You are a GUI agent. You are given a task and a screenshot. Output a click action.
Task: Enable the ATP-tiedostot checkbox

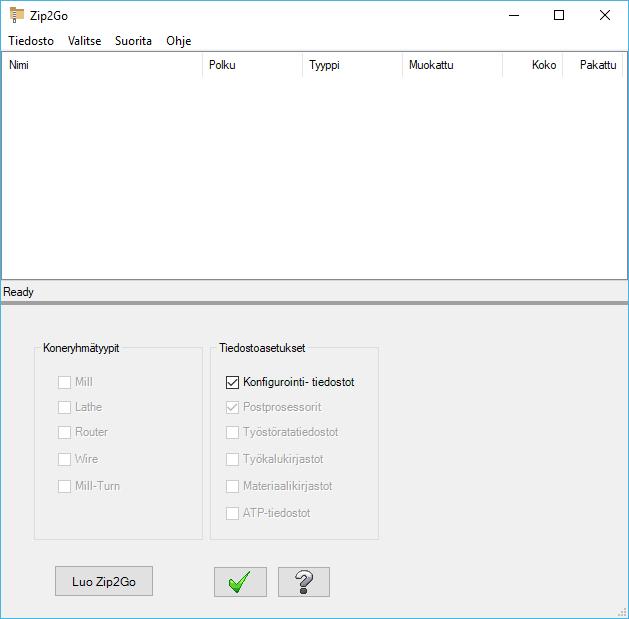pos(232,513)
